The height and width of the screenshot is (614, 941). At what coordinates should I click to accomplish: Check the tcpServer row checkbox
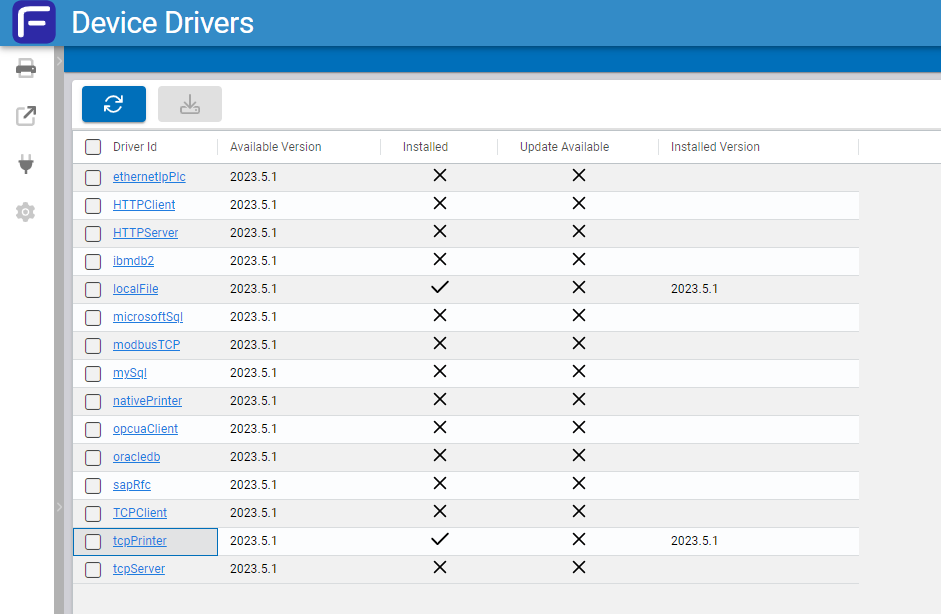(x=93, y=570)
